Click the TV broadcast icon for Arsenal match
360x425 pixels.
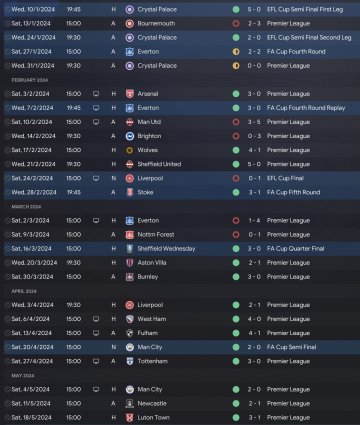click(x=96, y=94)
